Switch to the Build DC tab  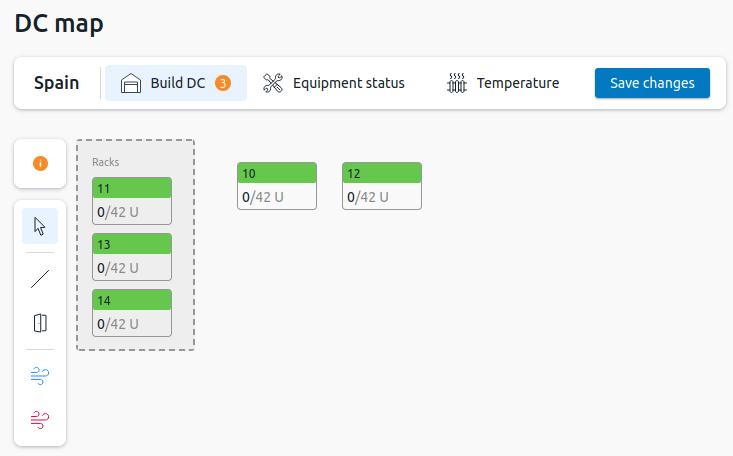(177, 83)
